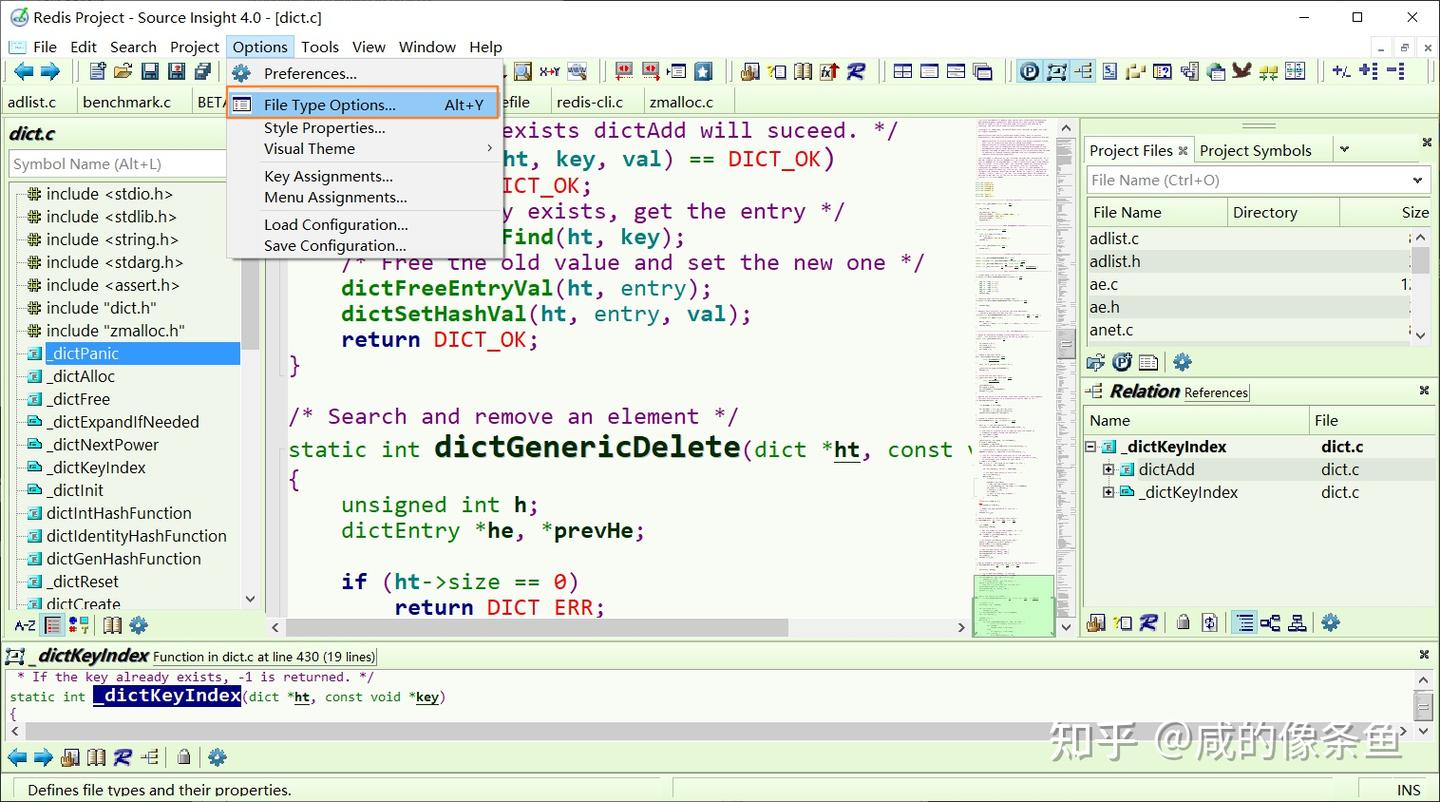Choose File Type Options from the Options menu

tap(329, 105)
